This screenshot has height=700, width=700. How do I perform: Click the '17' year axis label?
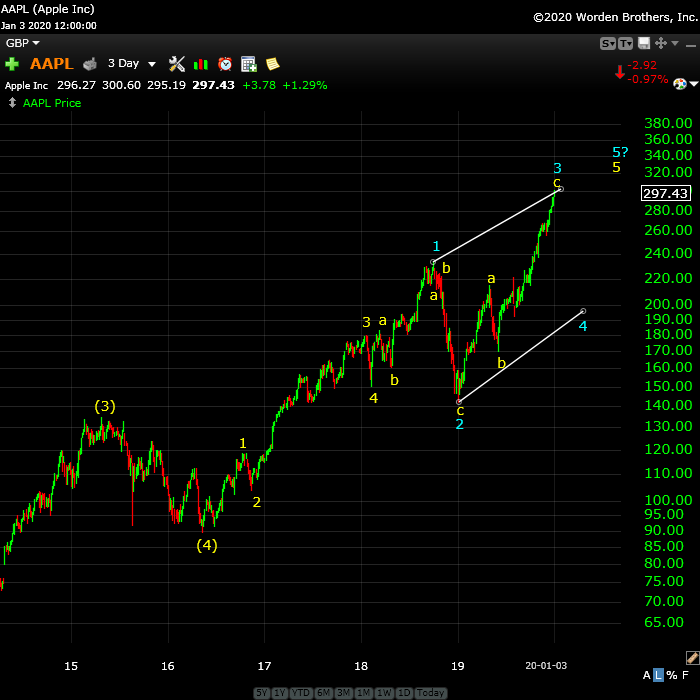point(264,666)
